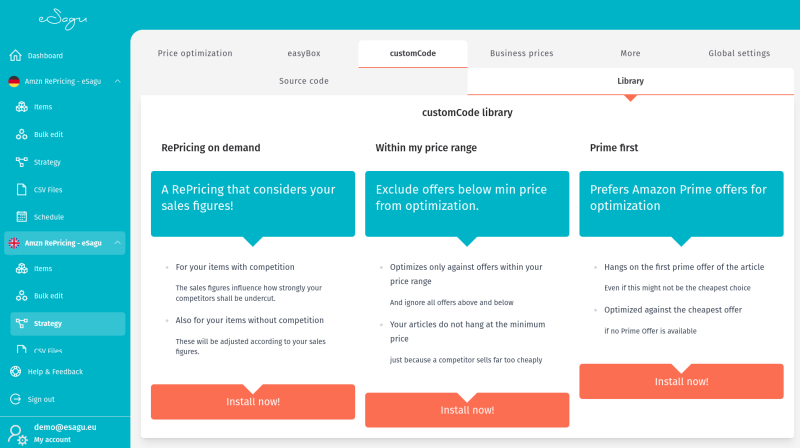This screenshot has height=448, width=800.
Task: Go to Business prices tab
Action: [x=521, y=53]
